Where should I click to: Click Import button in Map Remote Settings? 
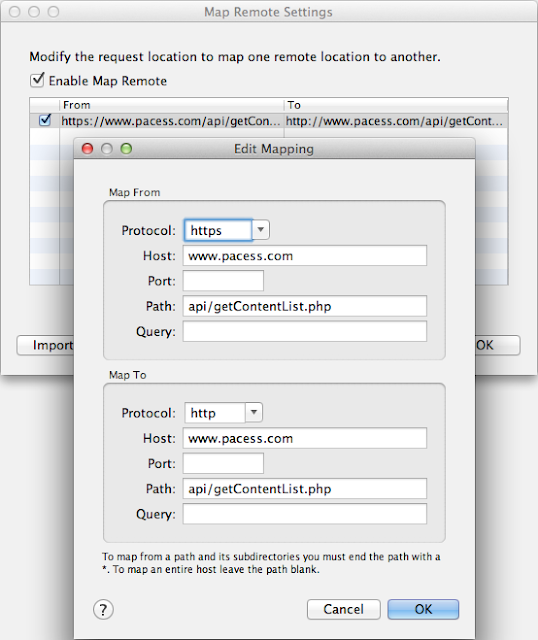[x=45, y=345]
